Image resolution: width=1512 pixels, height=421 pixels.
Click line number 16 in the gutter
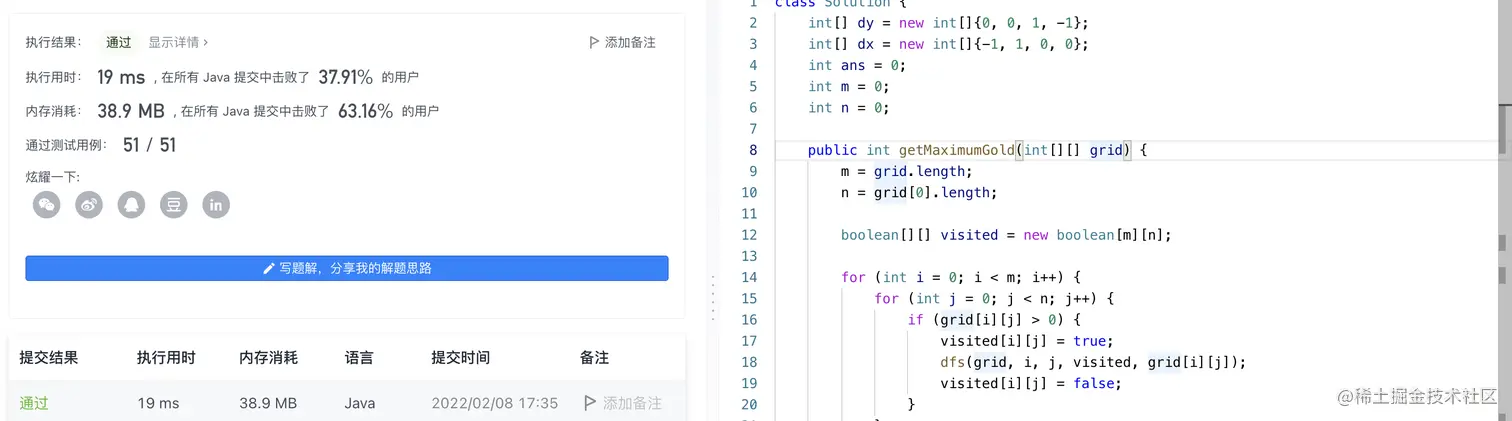749,319
